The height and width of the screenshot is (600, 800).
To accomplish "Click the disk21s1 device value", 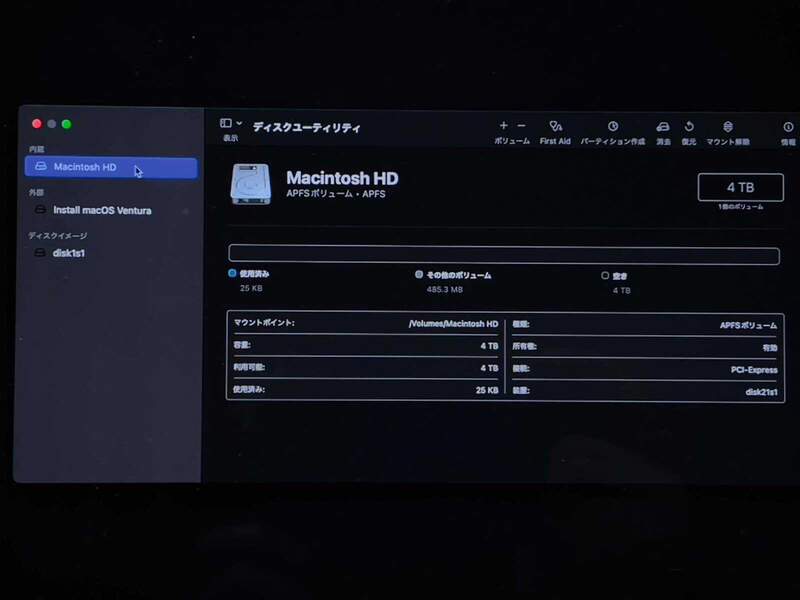I will point(761,392).
